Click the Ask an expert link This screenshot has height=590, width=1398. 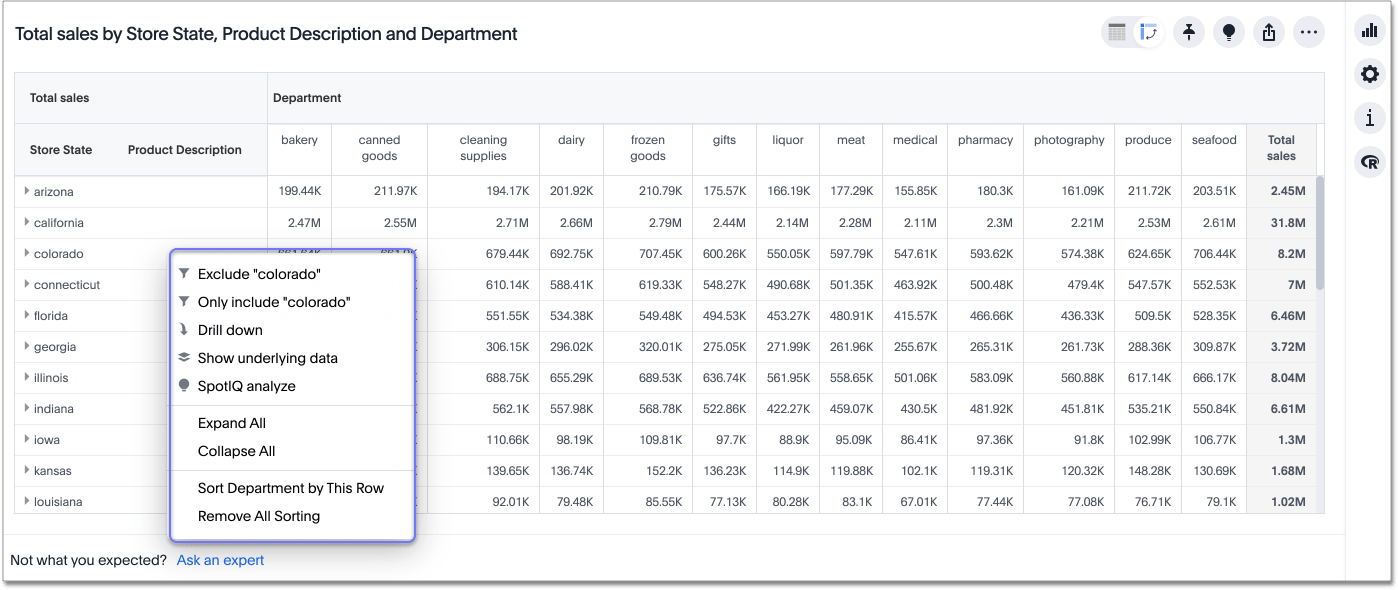[x=220, y=560]
